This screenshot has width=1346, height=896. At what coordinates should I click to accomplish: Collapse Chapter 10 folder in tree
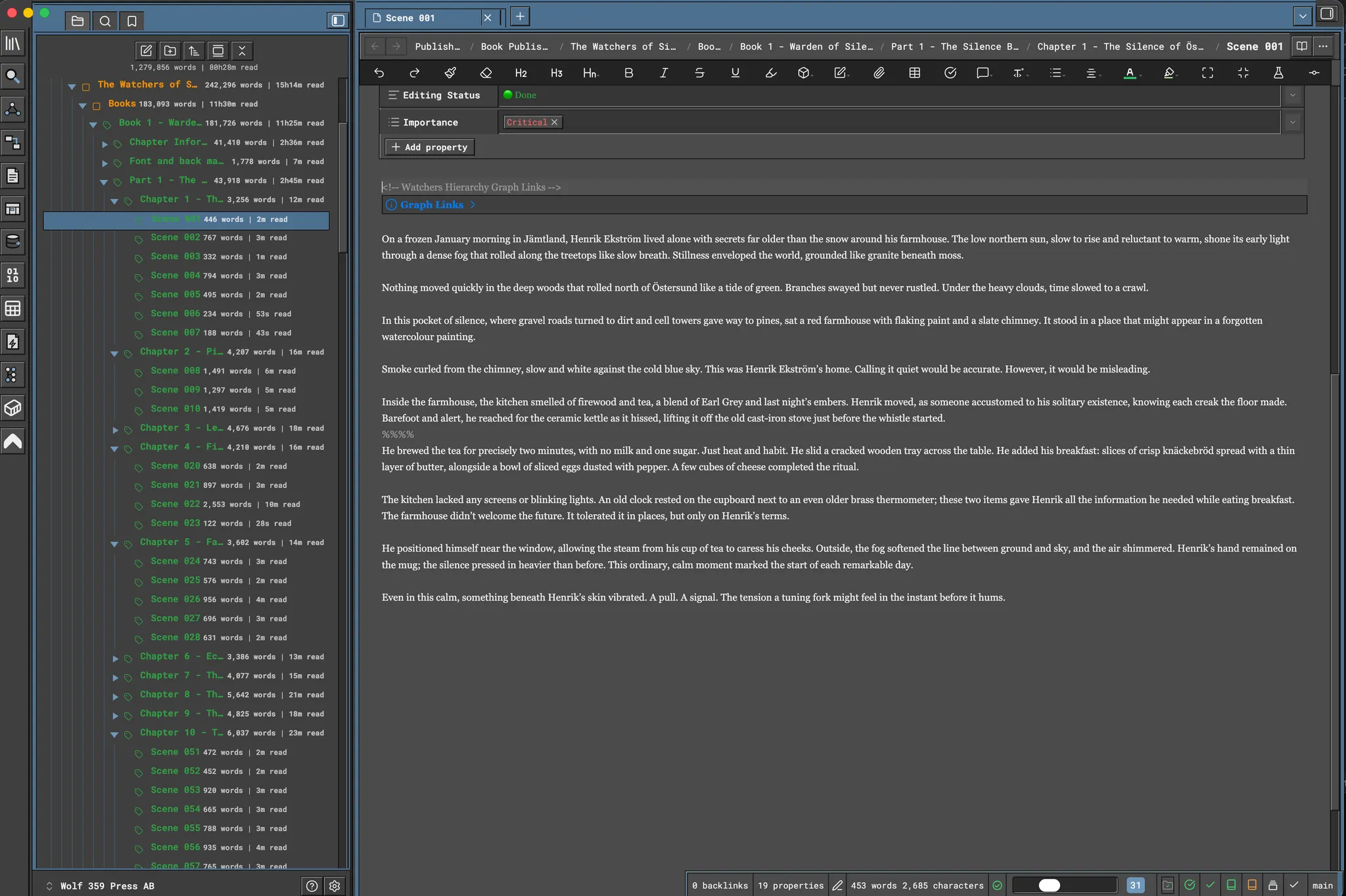pos(114,734)
